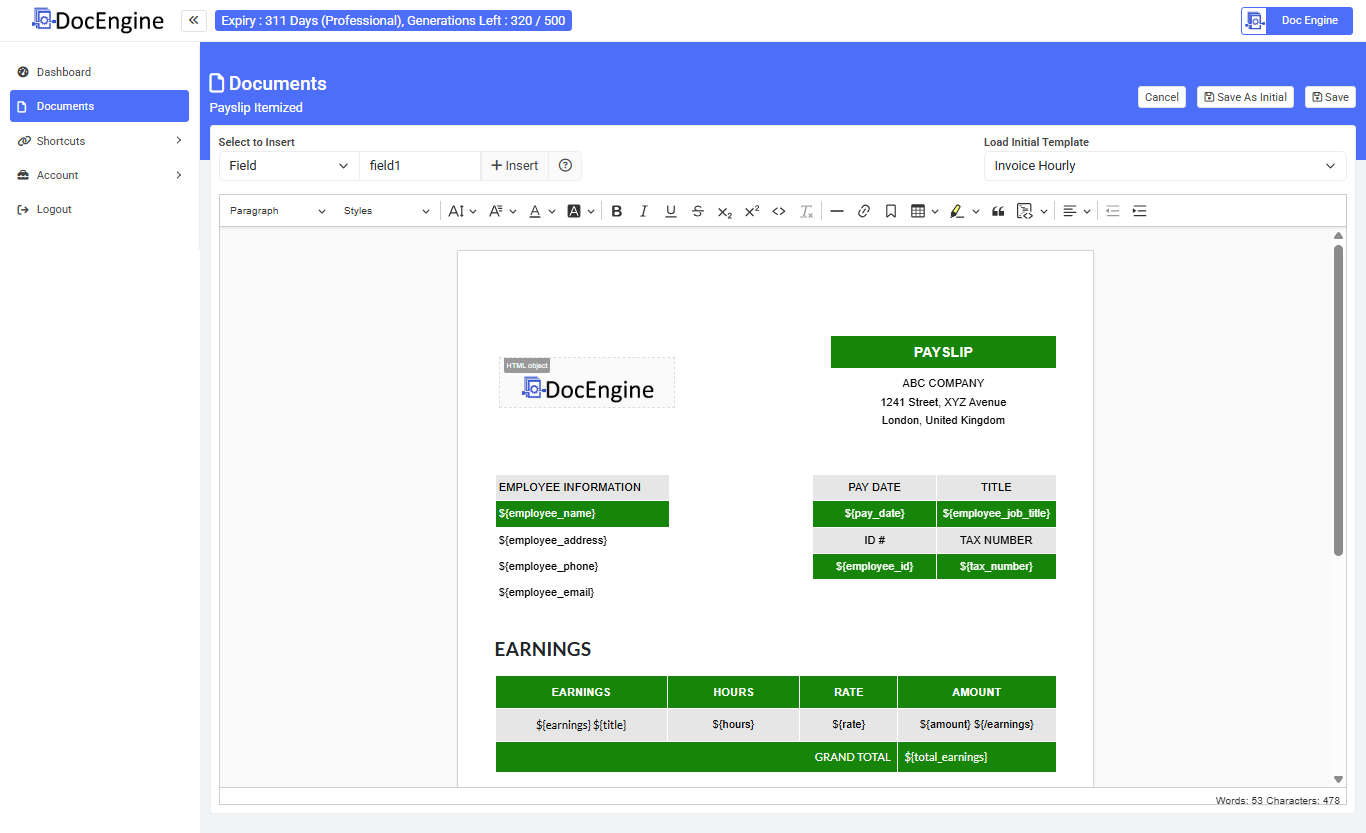The height and width of the screenshot is (833, 1366).
Task: Click the insert link icon
Action: [864, 211]
